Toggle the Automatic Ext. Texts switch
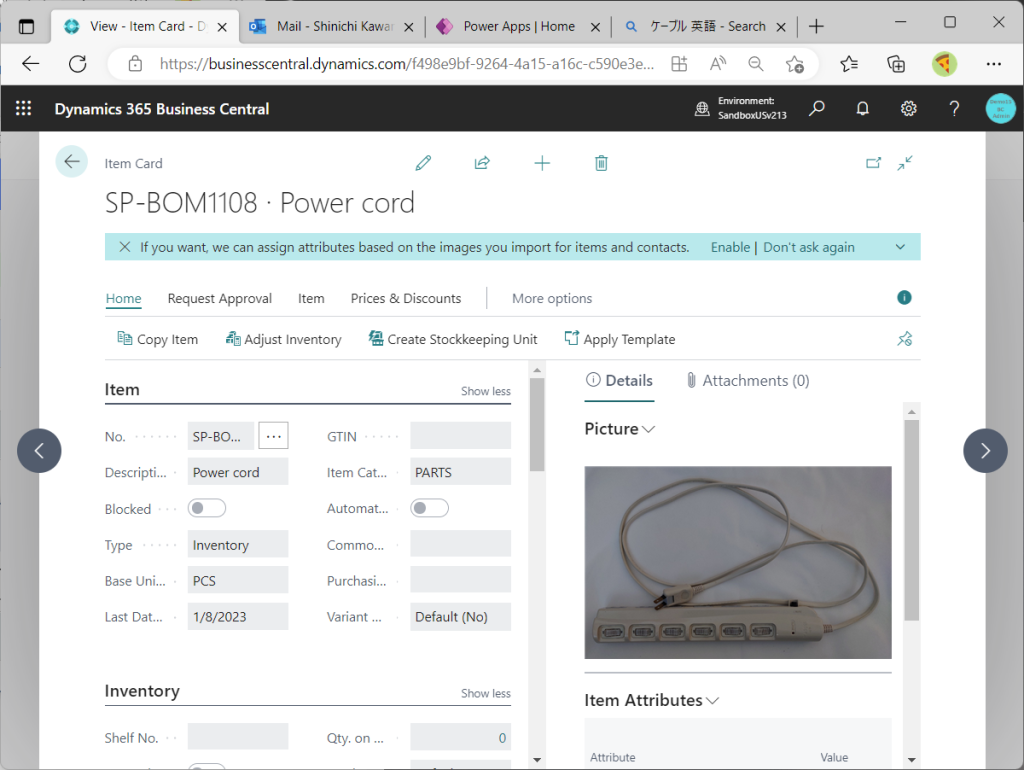The height and width of the screenshot is (770, 1024). pos(429,508)
